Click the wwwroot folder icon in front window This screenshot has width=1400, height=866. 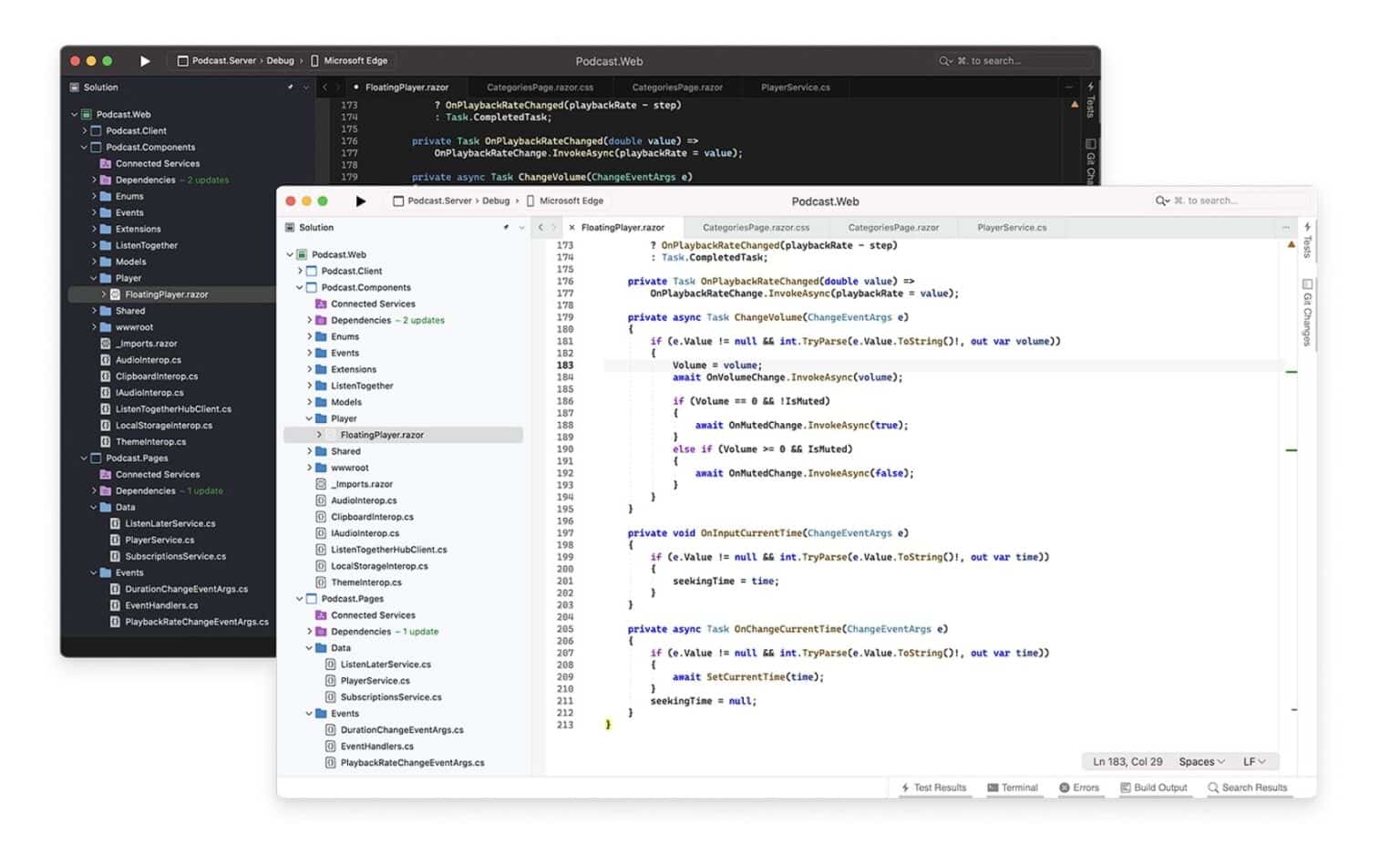(321, 469)
